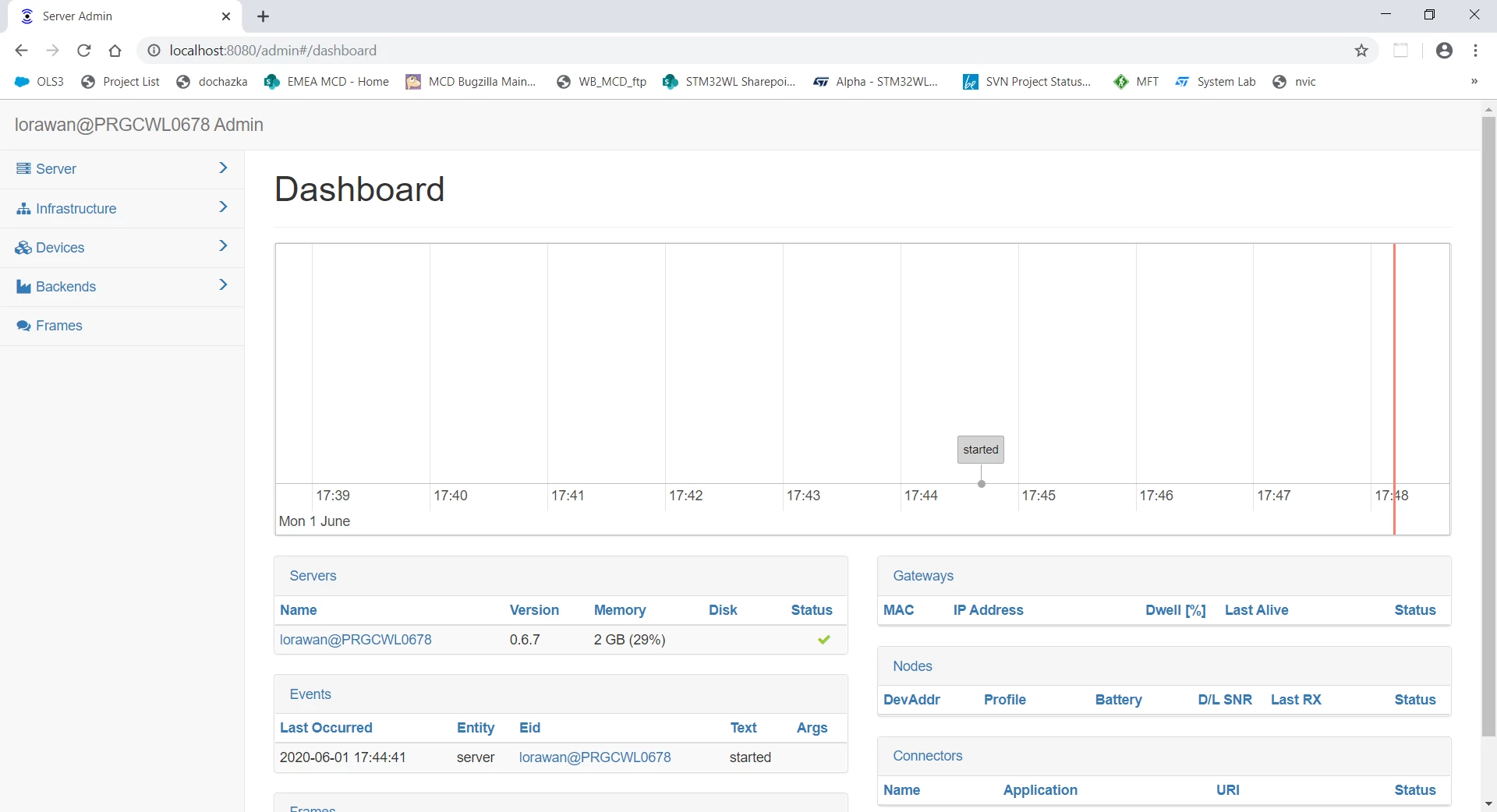Open the browser profile icon
Image resolution: width=1497 pixels, height=812 pixels.
coord(1444,51)
